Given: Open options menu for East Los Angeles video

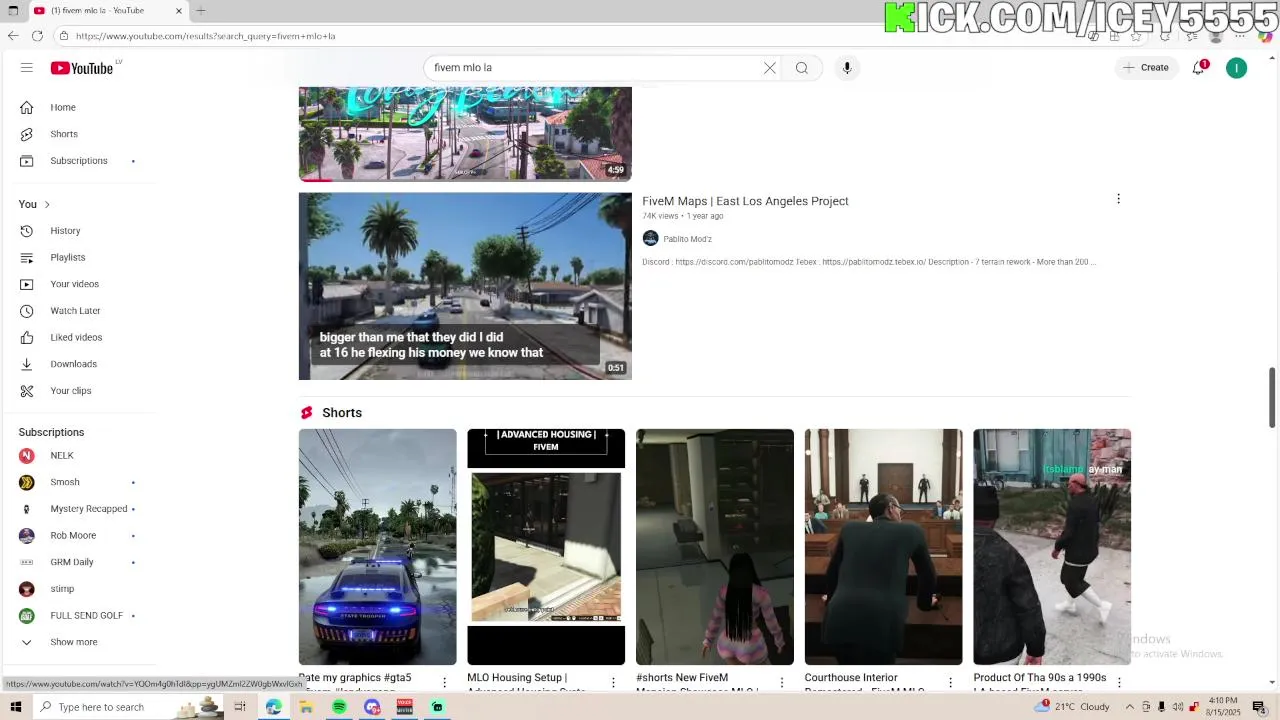Looking at the screenshot, I should 1118,199.
